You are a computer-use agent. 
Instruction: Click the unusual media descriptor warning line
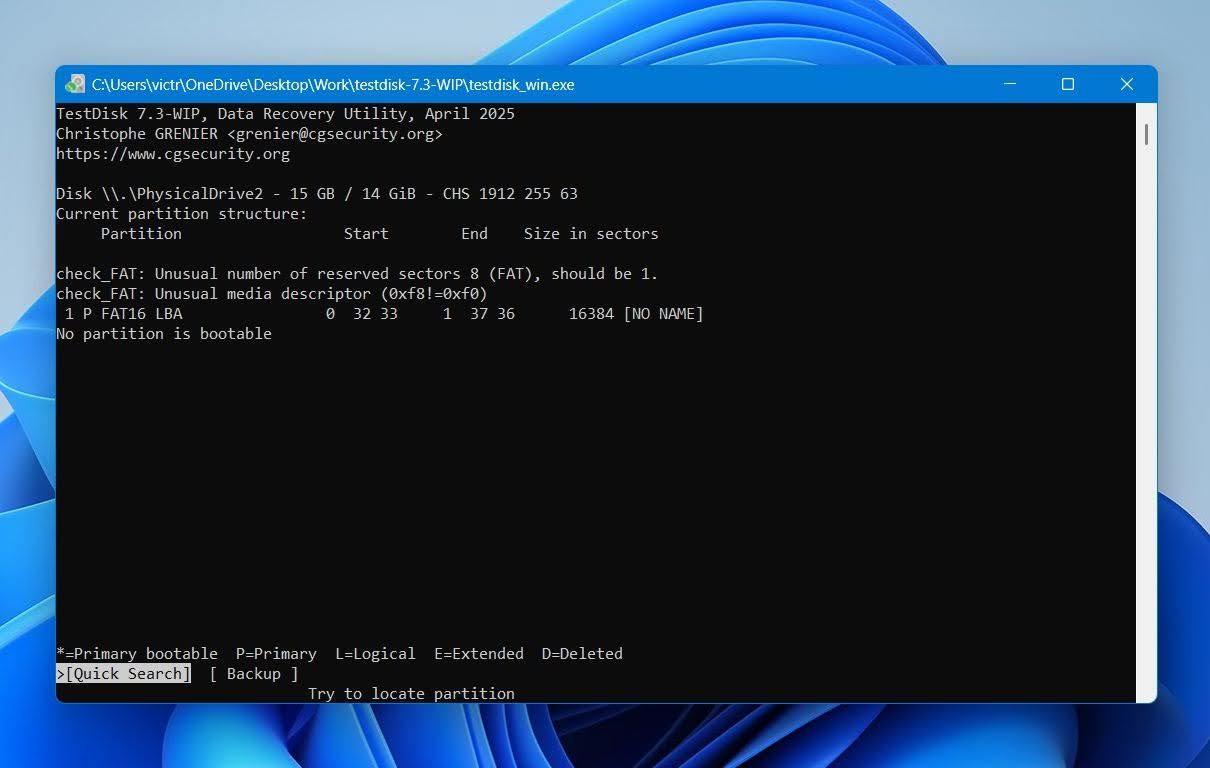(272, 294)
